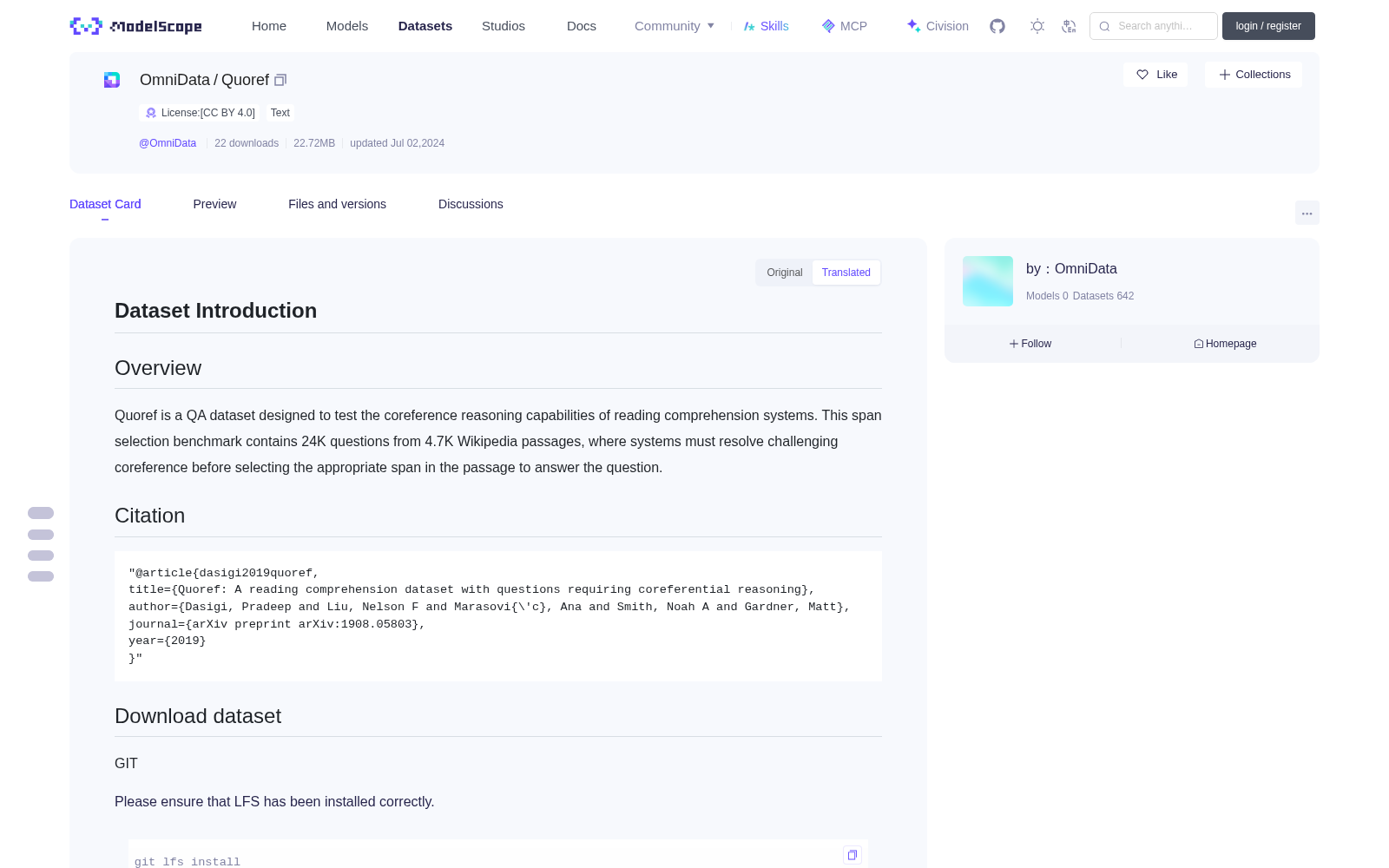Viewport: 1389px width, 868px height.
Task: Click the heart icon on Like
Action: pyautogui.click(x=1142, y=75)
